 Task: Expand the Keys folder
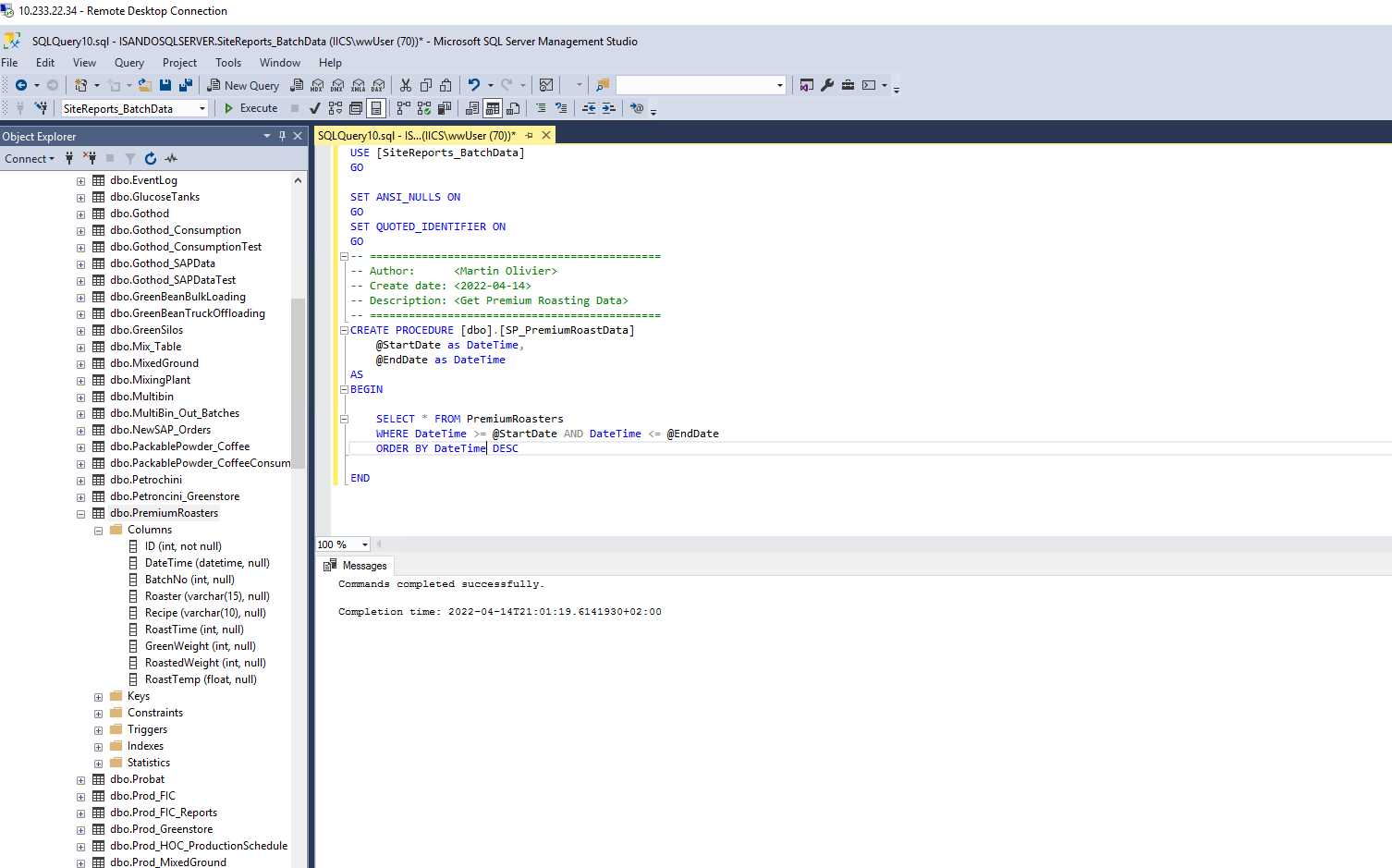pos(98,697)
